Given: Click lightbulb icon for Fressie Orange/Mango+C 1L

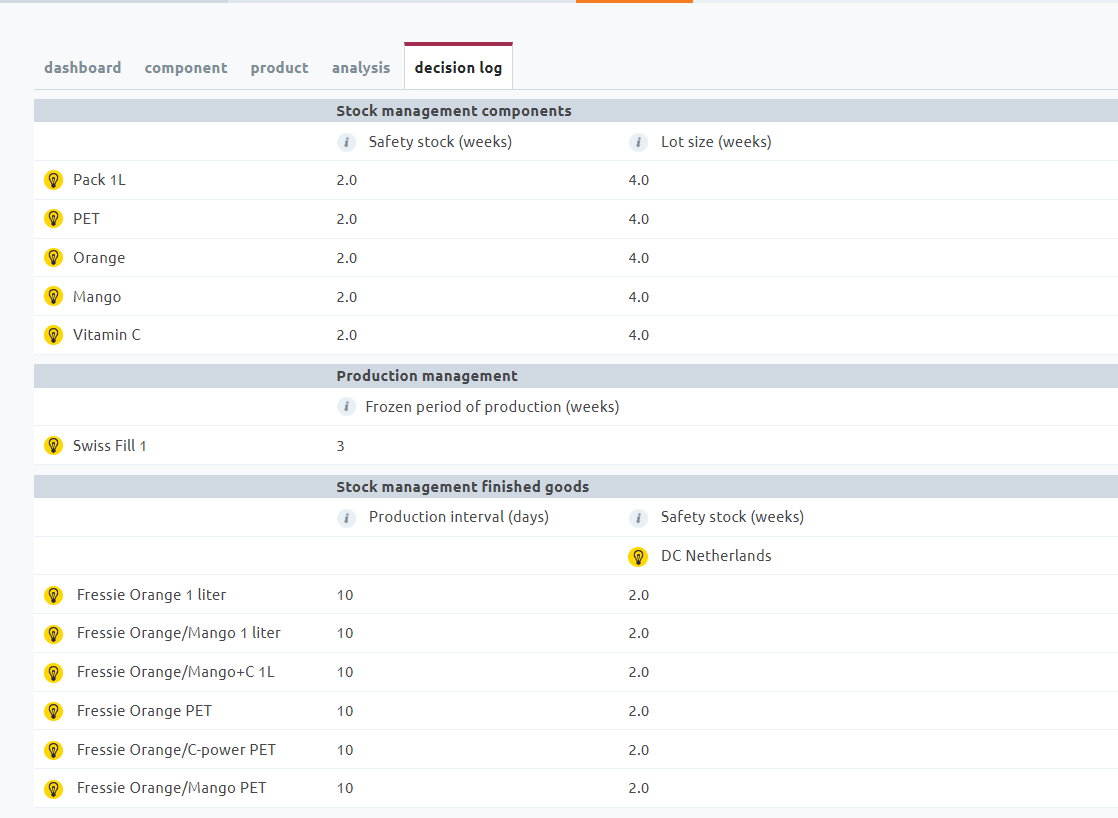Looking at the screenshot, I should (x=53, y=673).
